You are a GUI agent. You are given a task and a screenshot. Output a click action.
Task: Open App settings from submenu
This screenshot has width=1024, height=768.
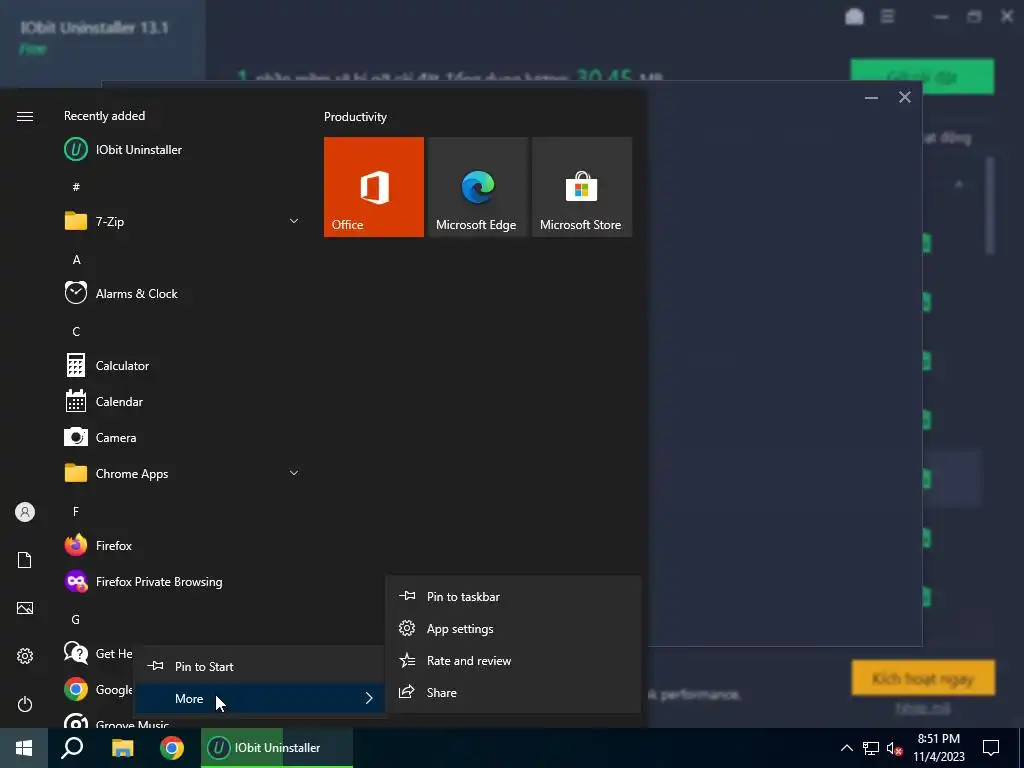513,628
